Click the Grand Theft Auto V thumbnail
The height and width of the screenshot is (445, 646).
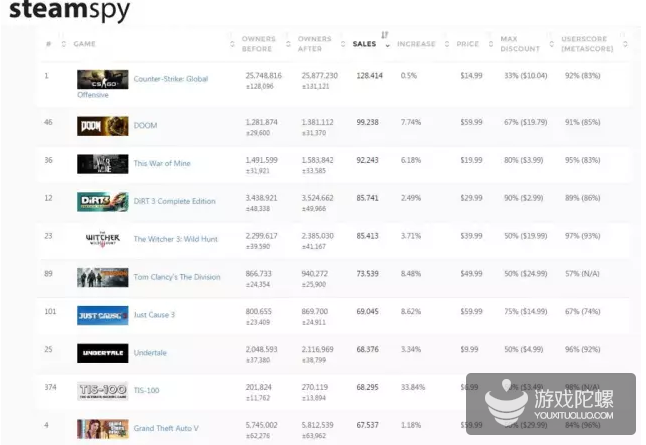pos(103,429)
